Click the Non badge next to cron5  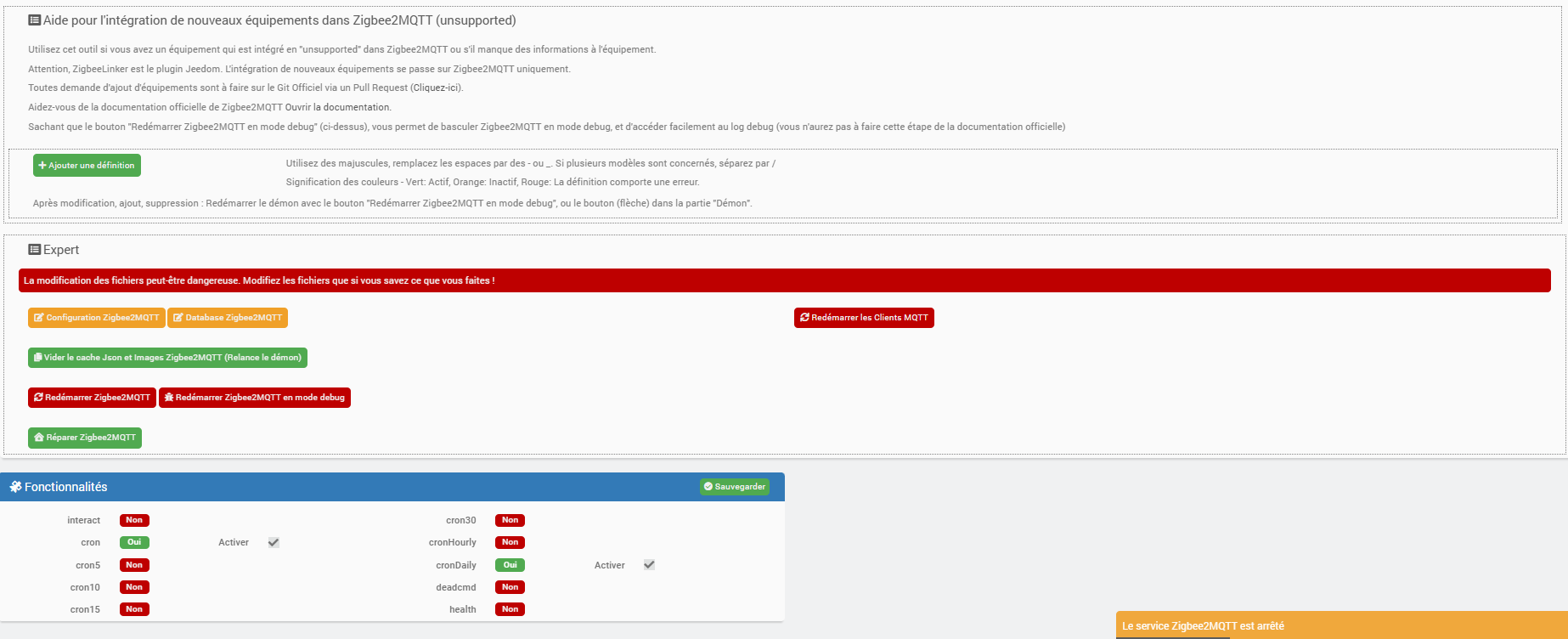(x=134, y=565)
